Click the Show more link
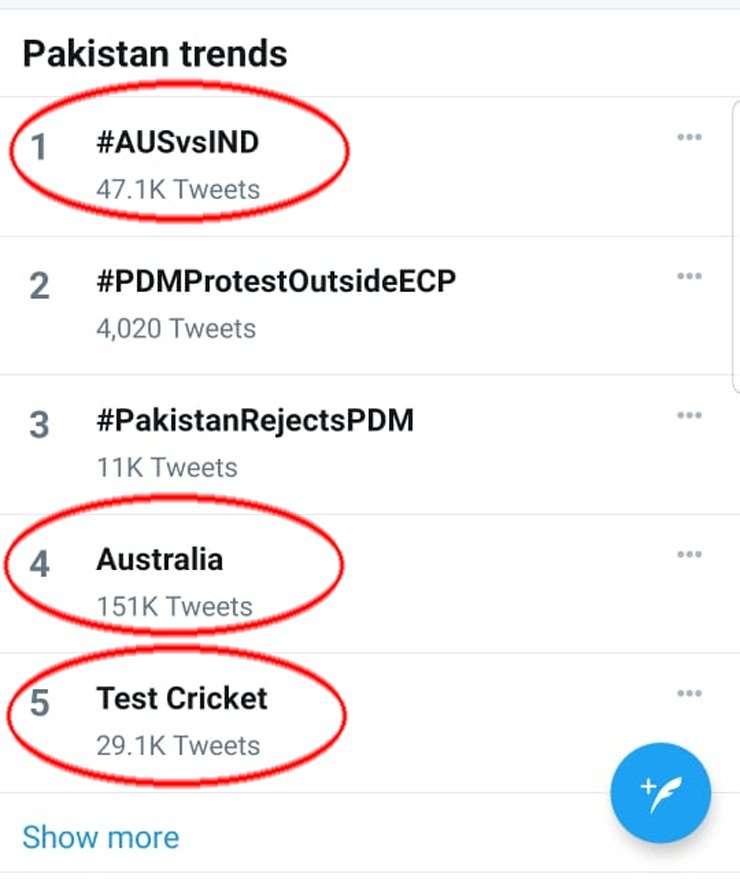Viewport: 740px width, 881px height. pos(100,837)
